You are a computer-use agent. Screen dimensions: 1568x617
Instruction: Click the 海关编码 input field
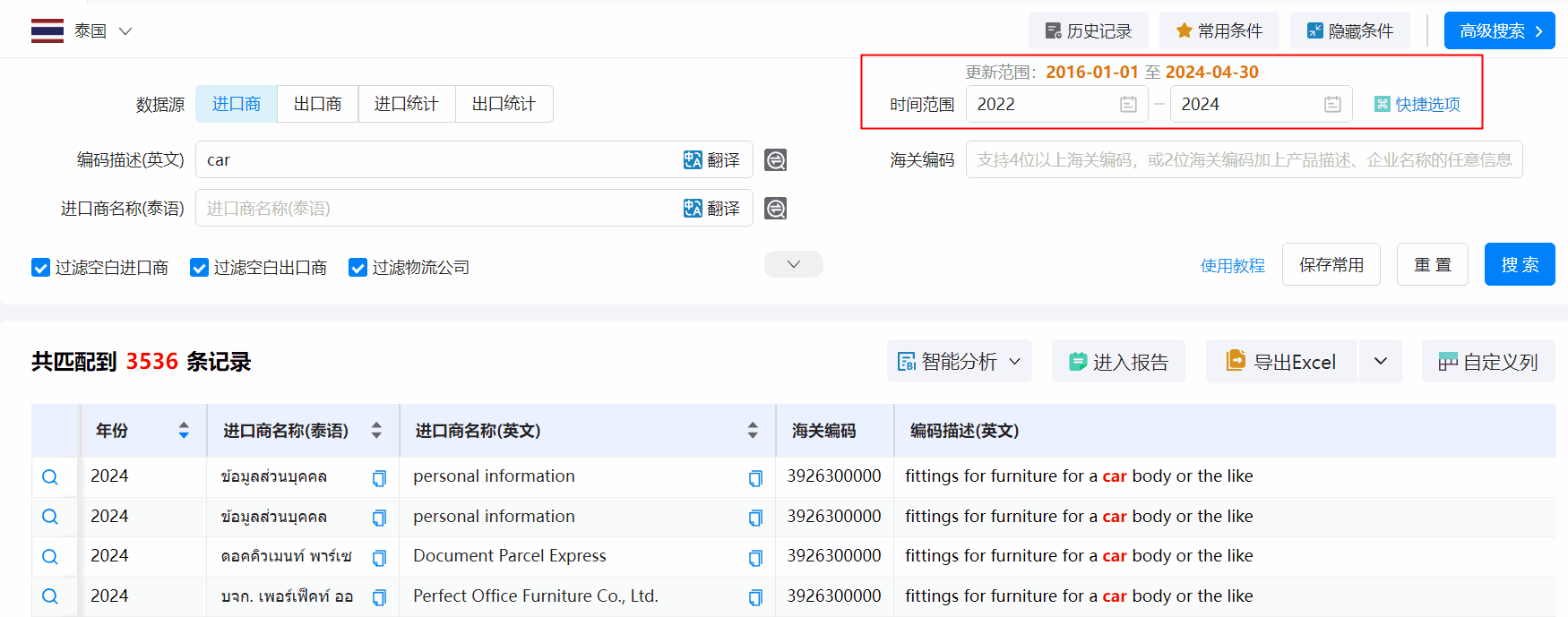click(1243, 160)
